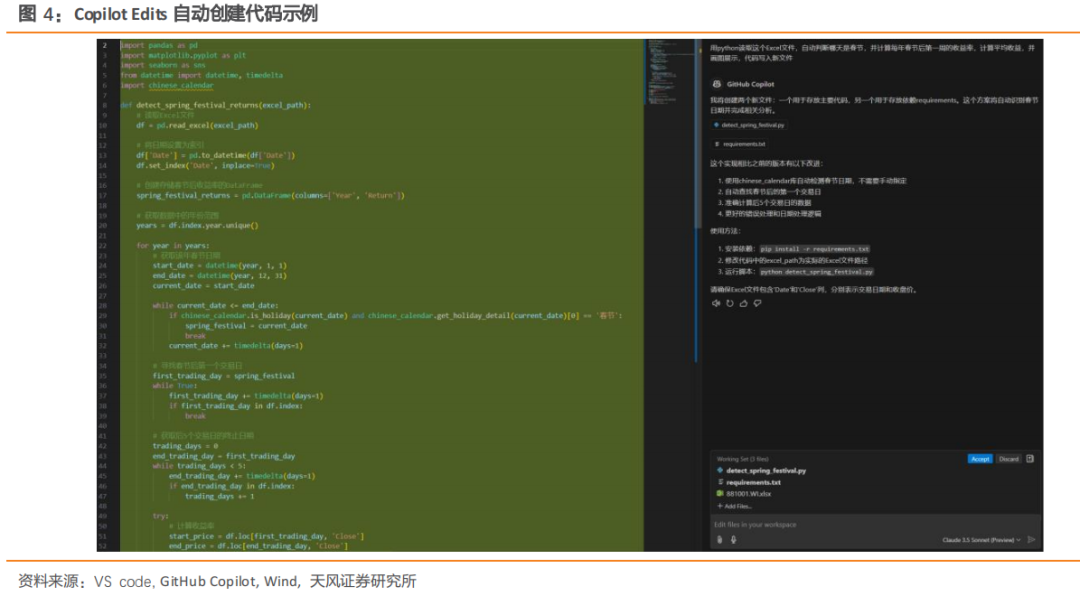1080x596 pixels.
Task: Click the 'years = df.index.year.unique()' line
Action: (x=197, y=225)
